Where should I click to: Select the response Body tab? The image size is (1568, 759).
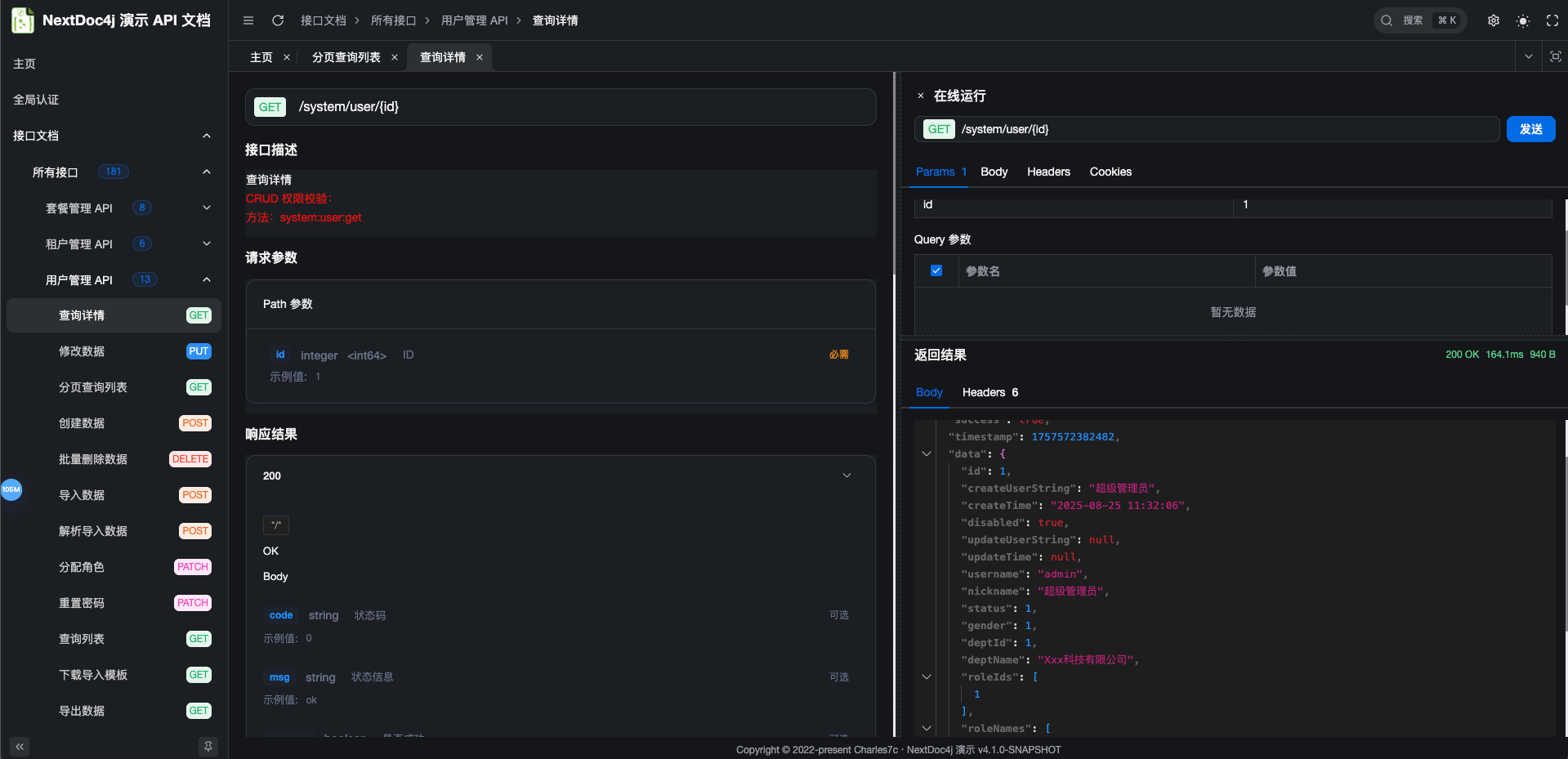tap(929, 392)
